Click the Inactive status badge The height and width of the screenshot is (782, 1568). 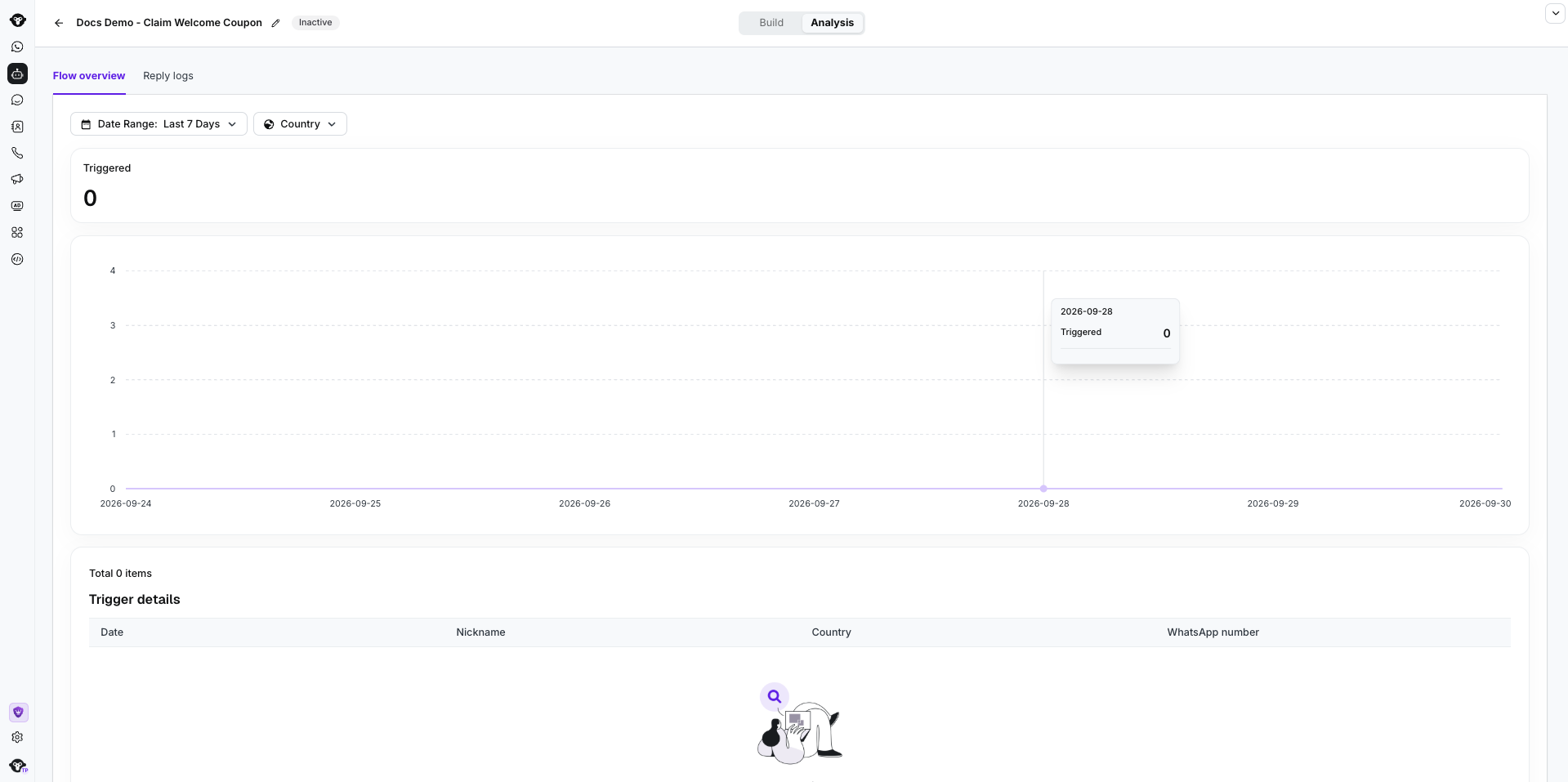coord(315,23)
